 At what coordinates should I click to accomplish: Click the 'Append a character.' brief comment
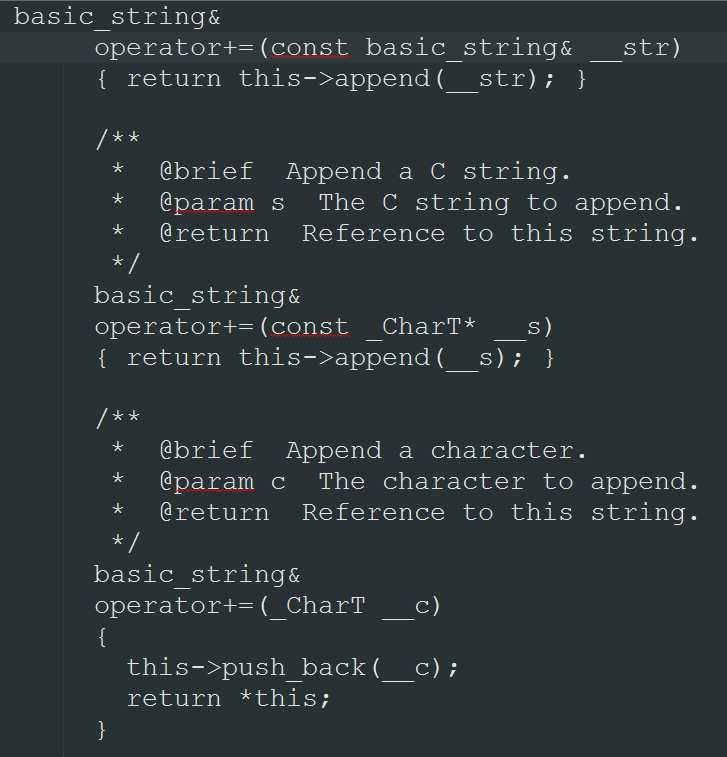click(x=436, y=451)
